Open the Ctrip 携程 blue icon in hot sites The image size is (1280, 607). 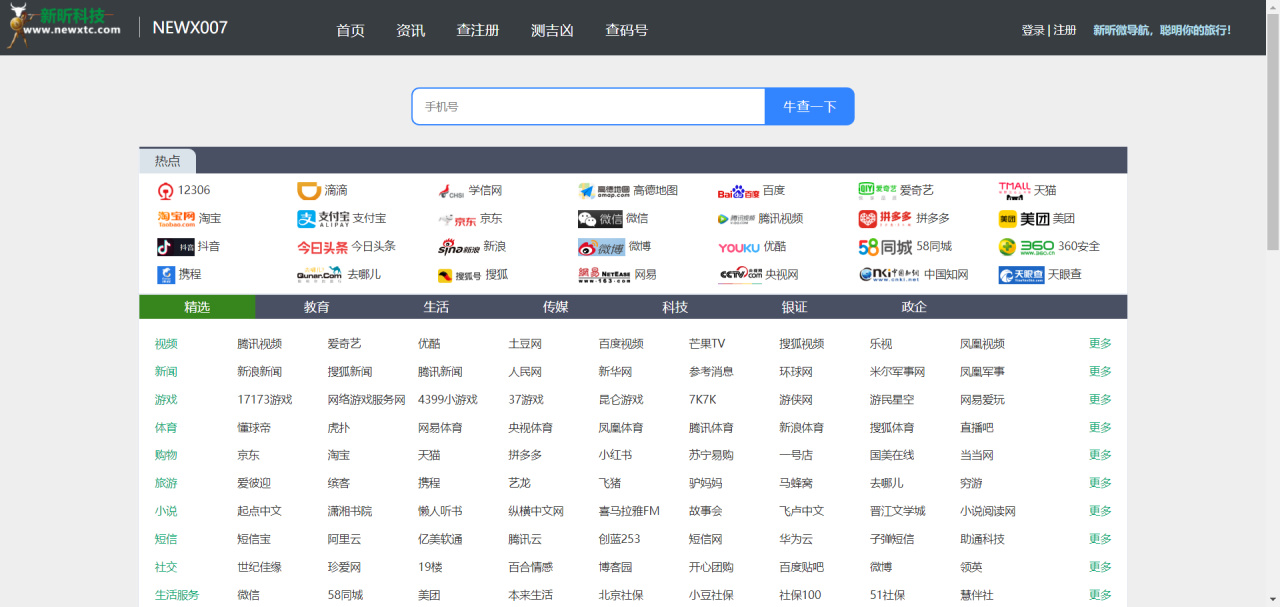point(166,275)
